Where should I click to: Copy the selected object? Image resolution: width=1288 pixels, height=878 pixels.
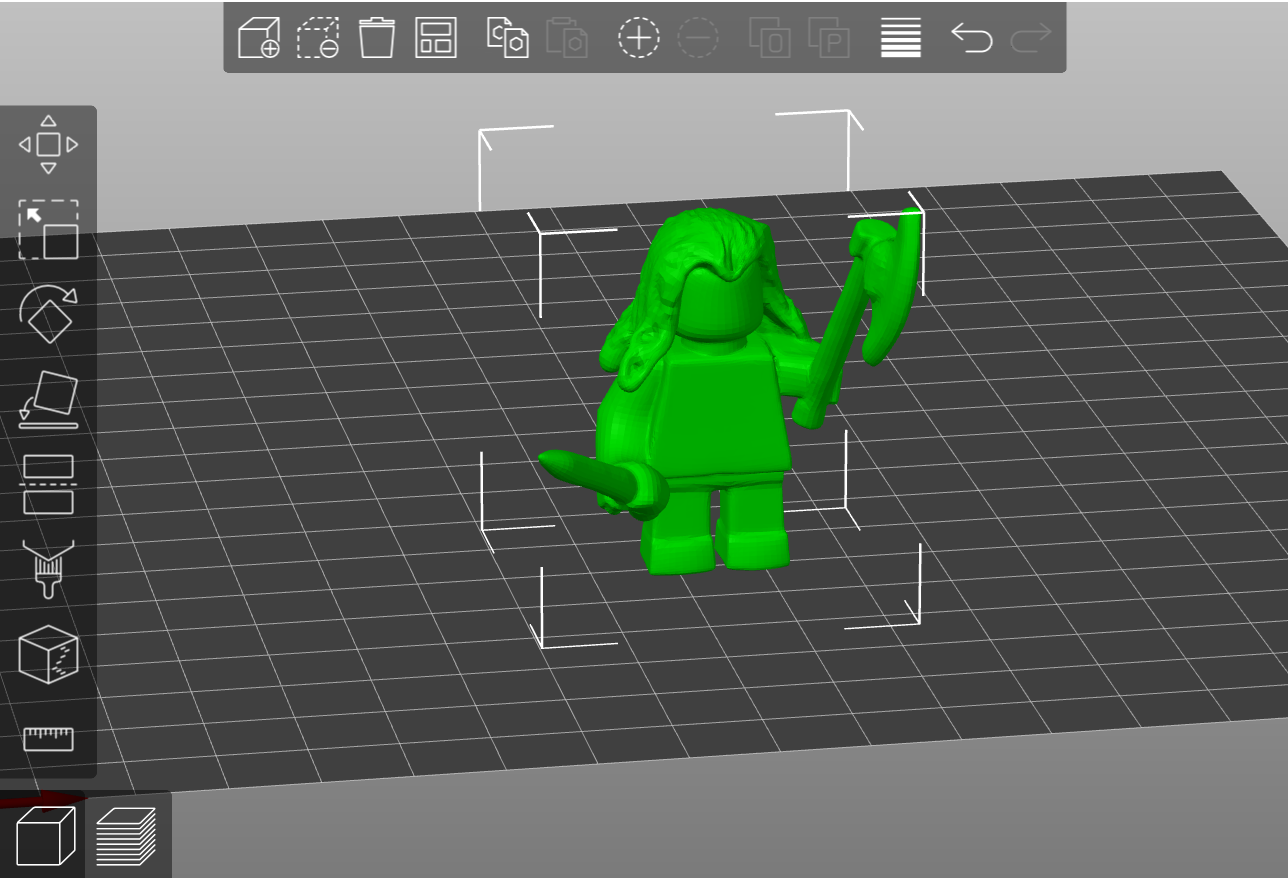pos(508,38)
